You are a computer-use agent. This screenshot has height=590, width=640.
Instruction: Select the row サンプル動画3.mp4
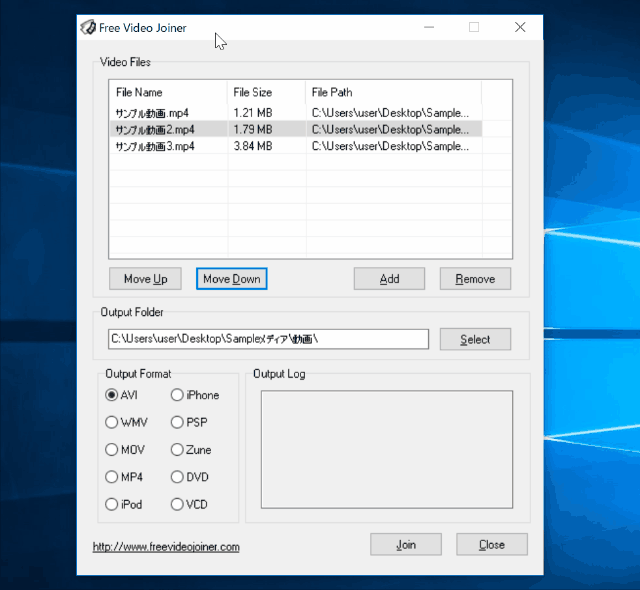(296, 146)
